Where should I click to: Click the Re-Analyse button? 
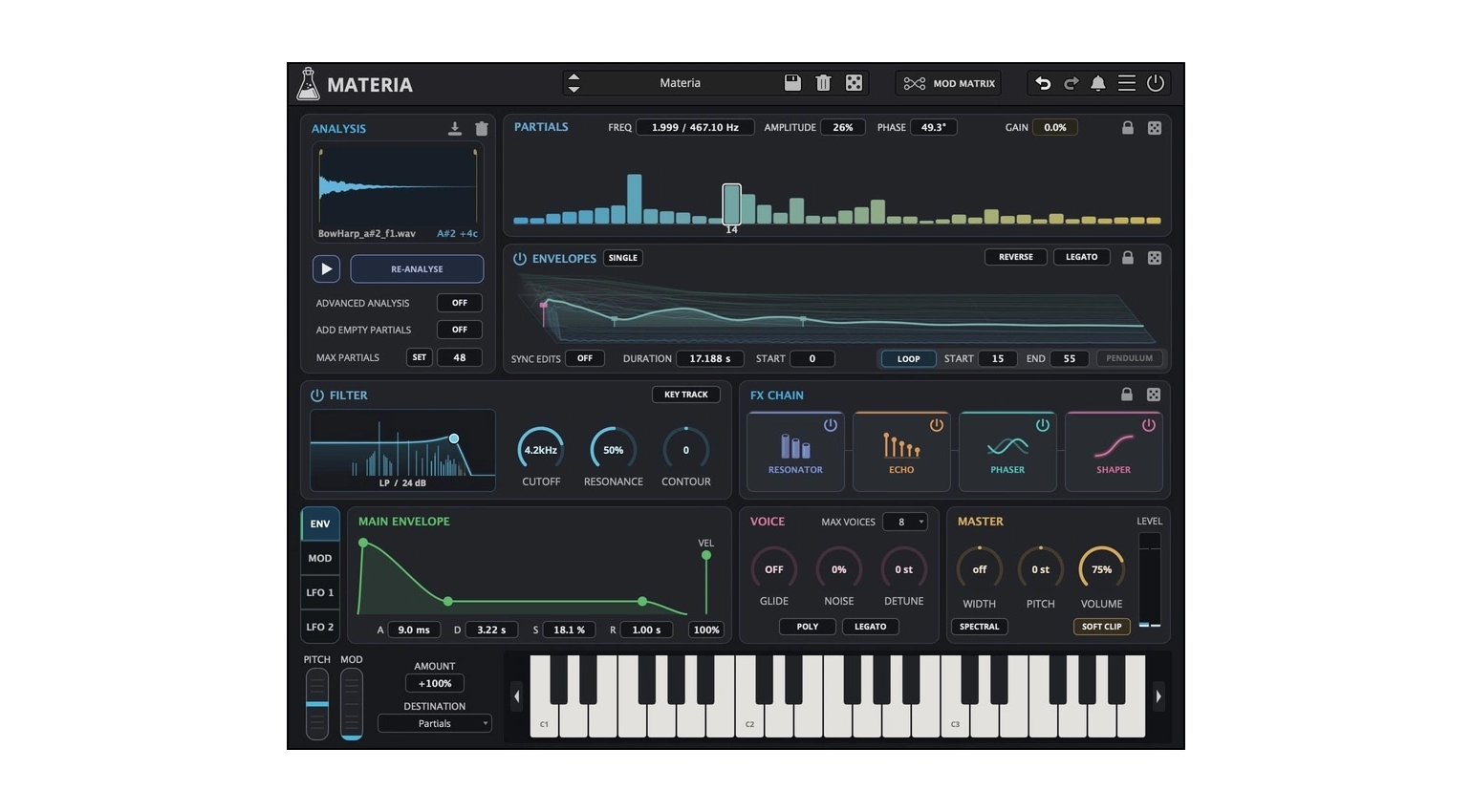[417, 269]
